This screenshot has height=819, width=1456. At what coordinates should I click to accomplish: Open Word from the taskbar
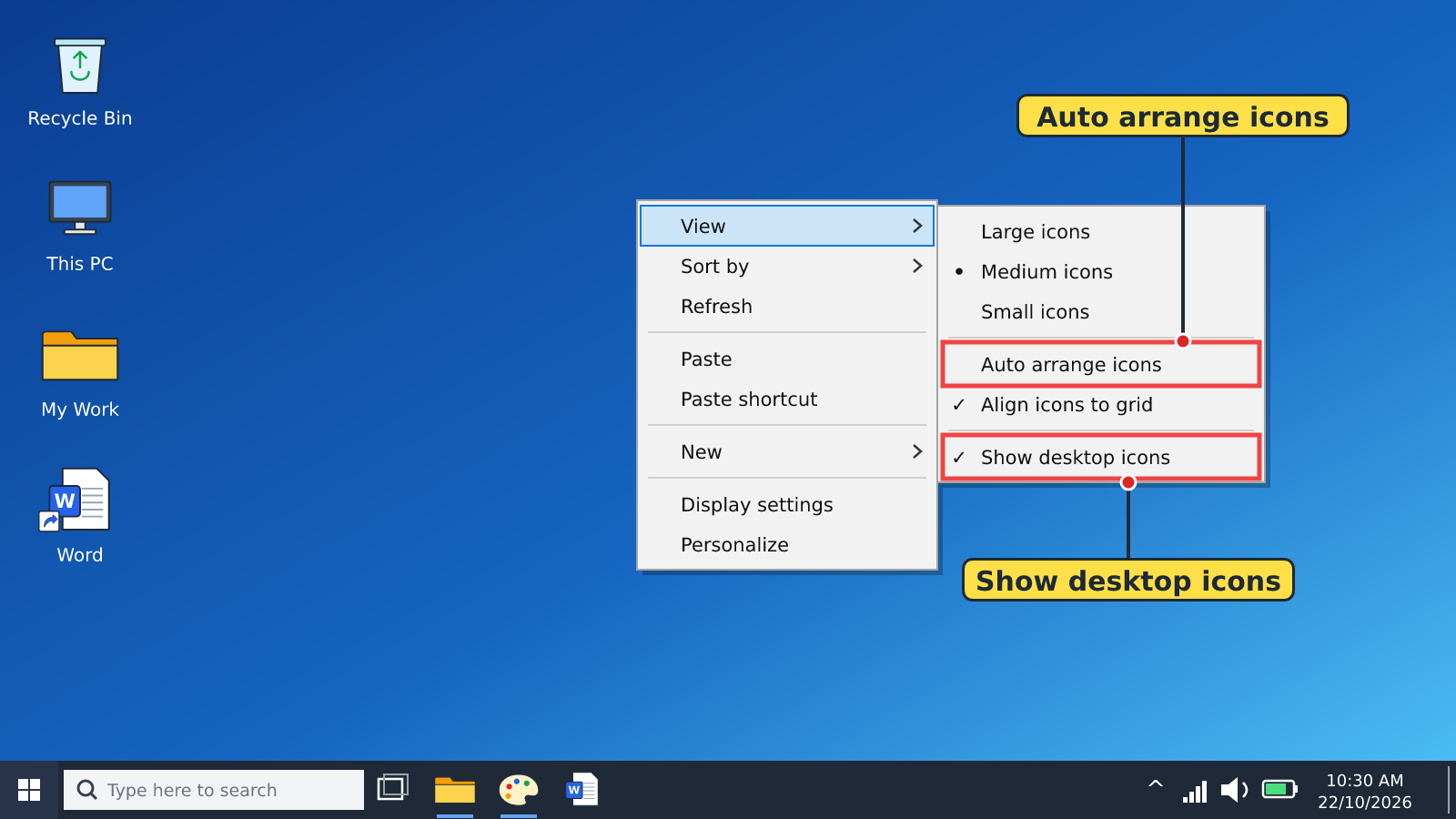point(582,790)
